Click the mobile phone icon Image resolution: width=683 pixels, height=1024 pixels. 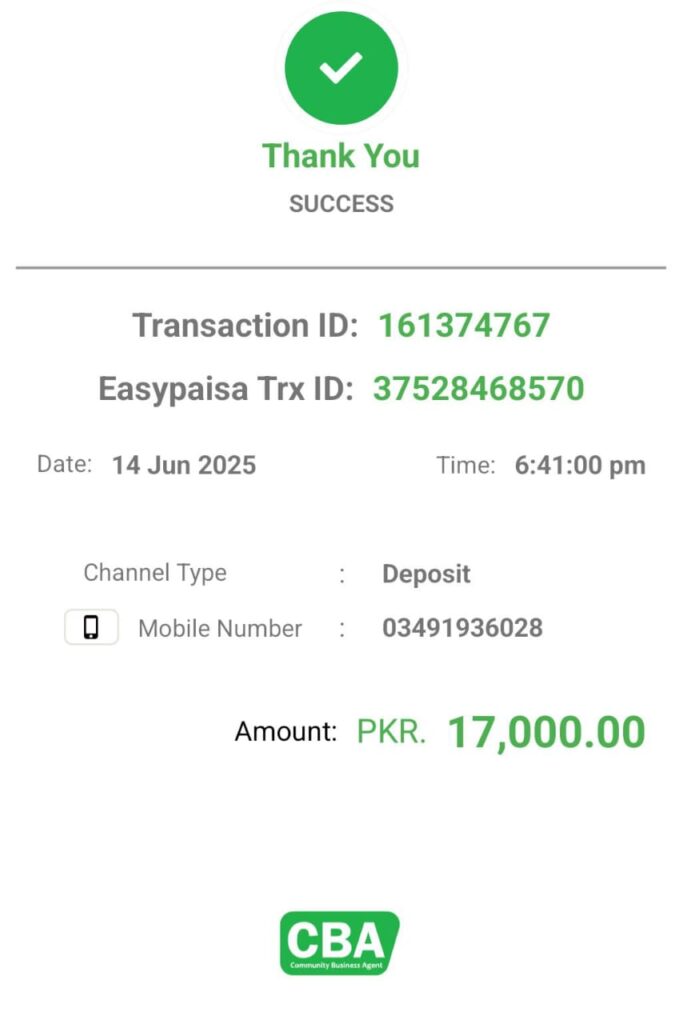91,627
